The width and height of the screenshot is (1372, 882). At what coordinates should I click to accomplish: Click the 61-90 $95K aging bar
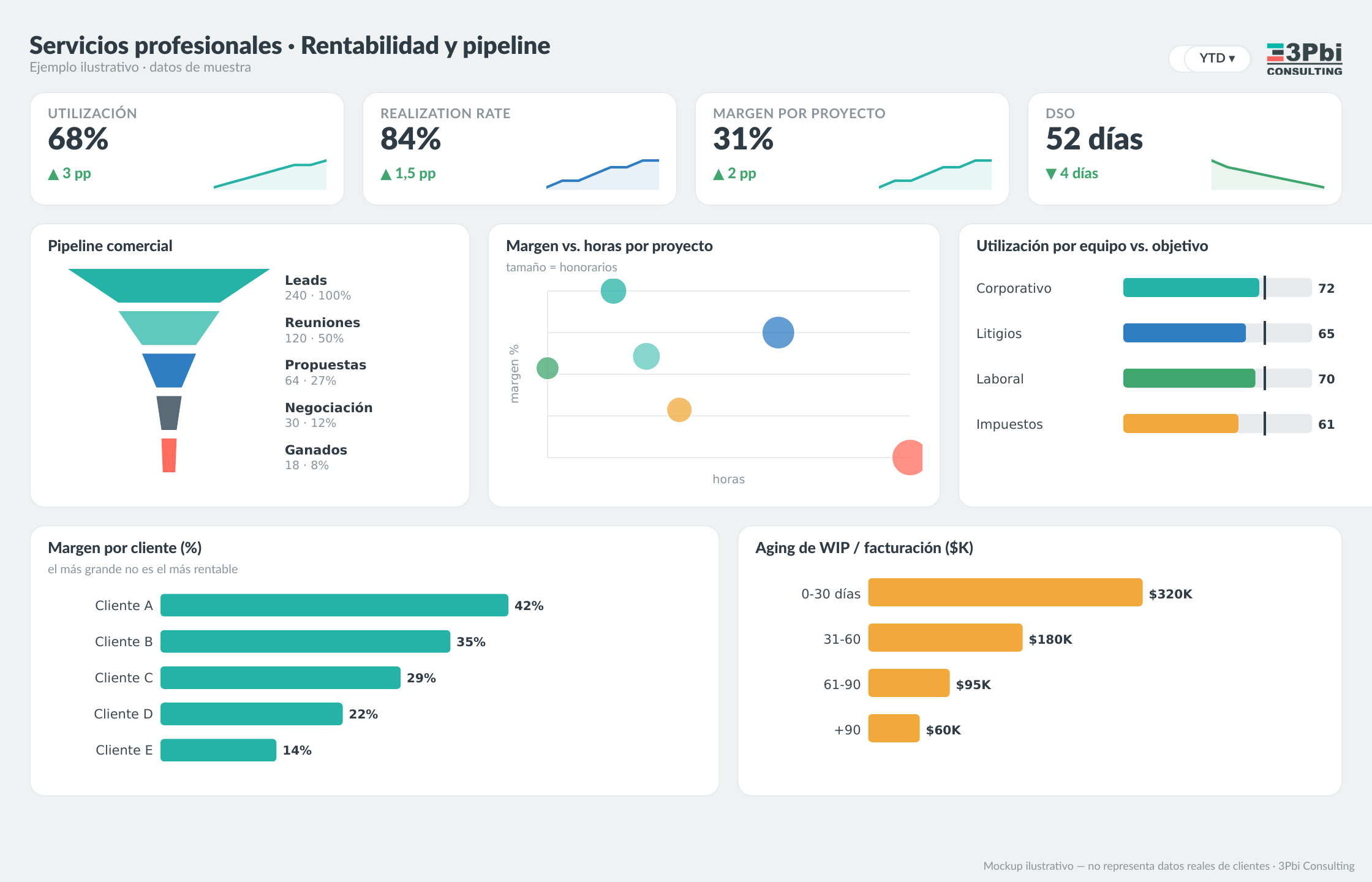tap(909, 683)
